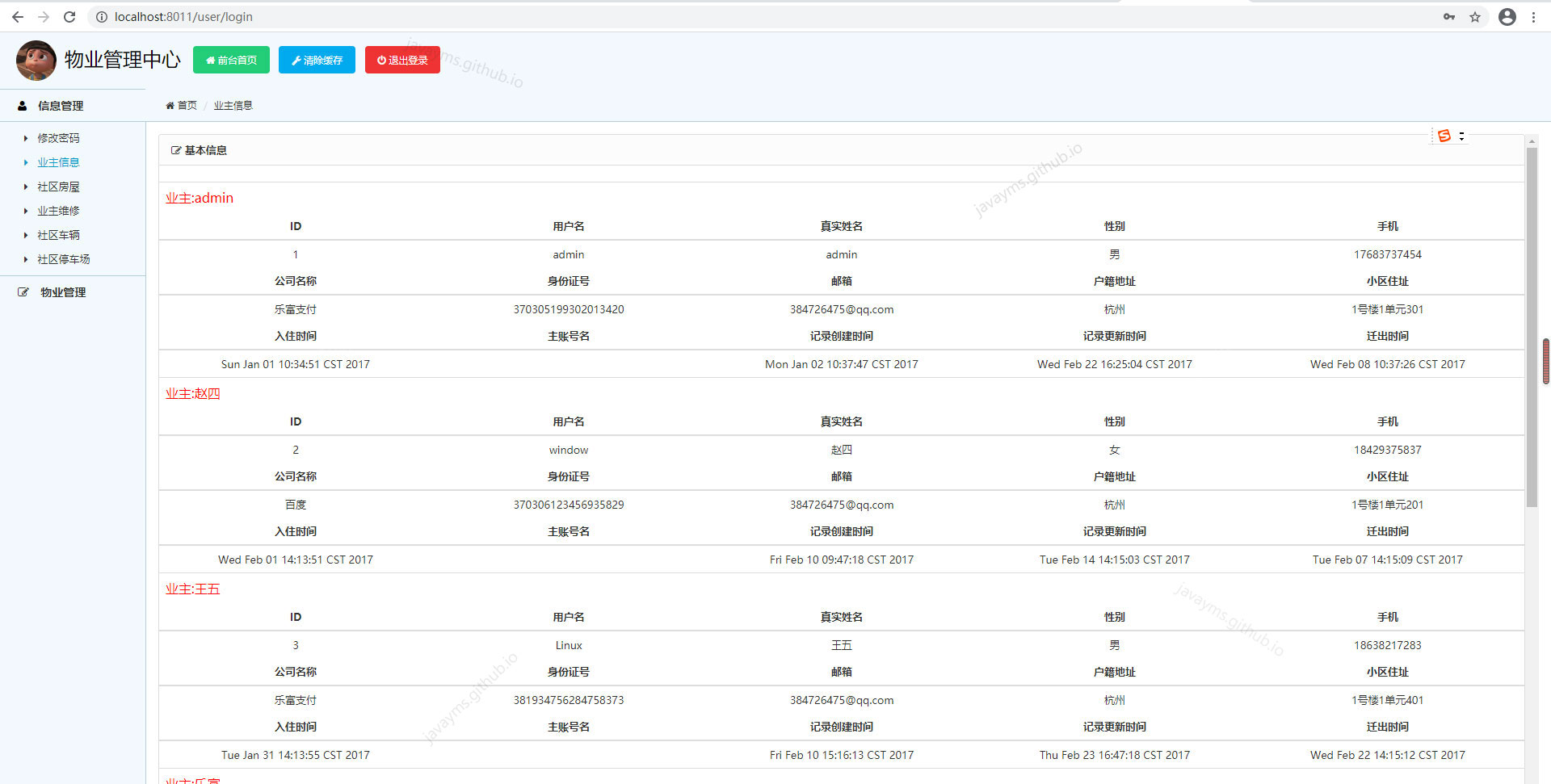The width and height of the screenshot is (1551, 784).
Task: Click the person icon beside 信息管理
Action: click(21, 105)
